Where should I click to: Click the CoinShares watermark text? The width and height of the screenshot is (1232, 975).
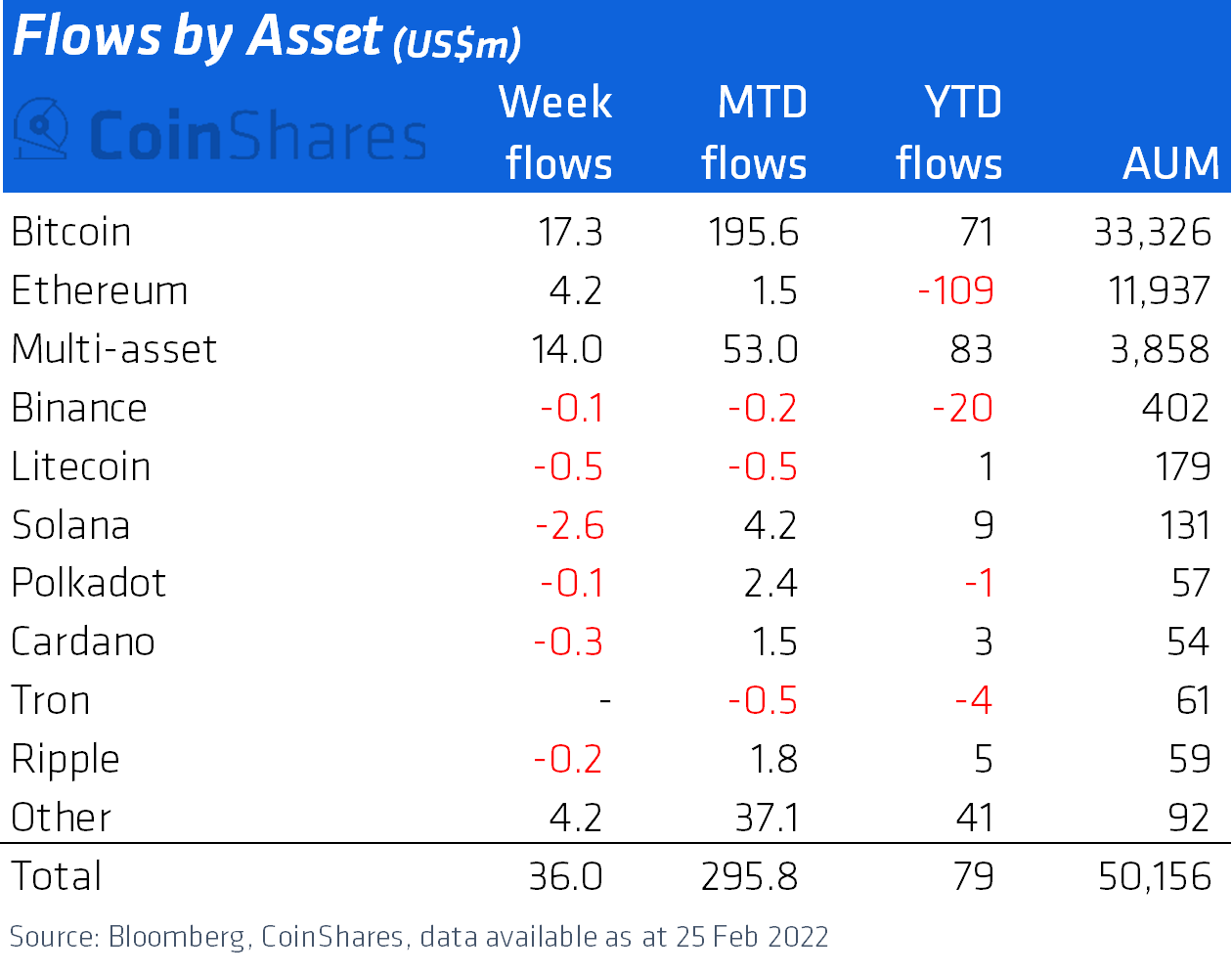pos(258,136)
